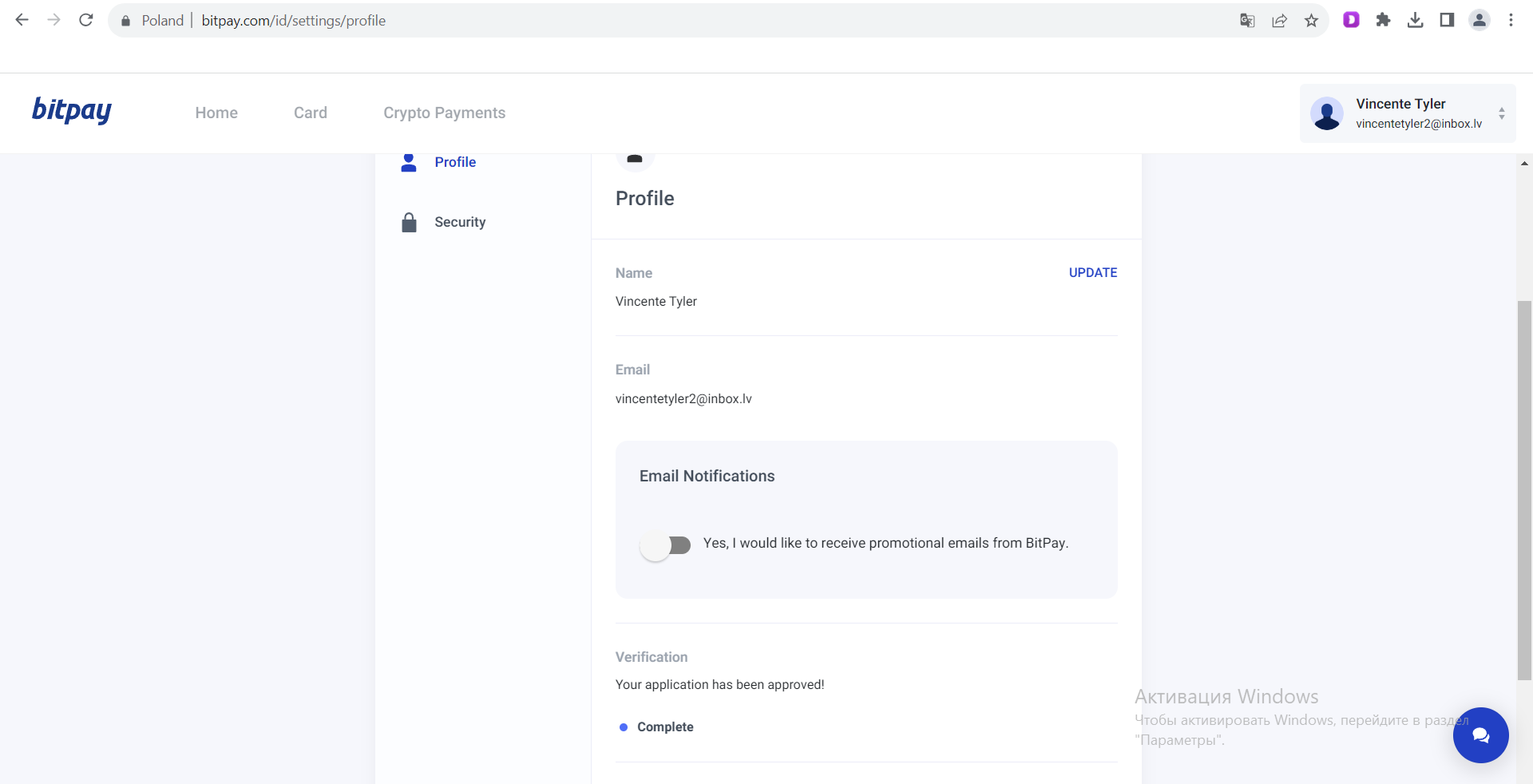Click the share page icon
The image size is (1533, 784).
[x=1279, y=21]
